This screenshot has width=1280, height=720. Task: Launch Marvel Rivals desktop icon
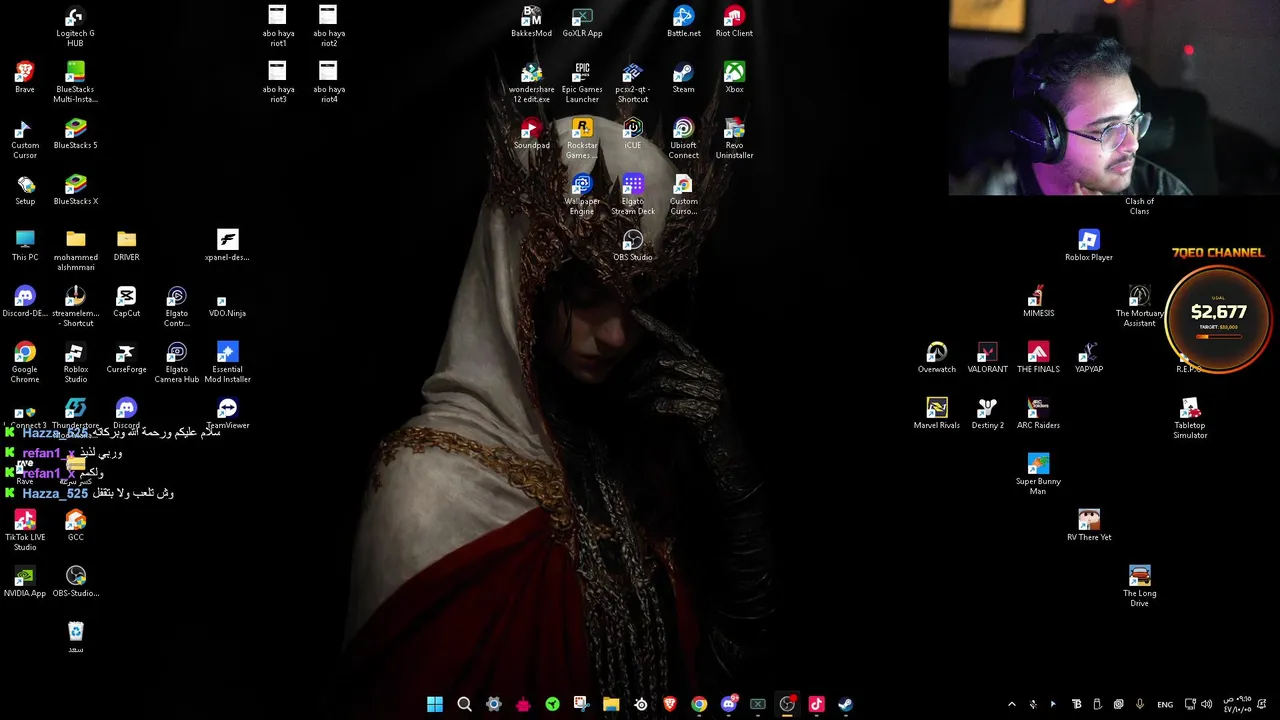(936, 414)
